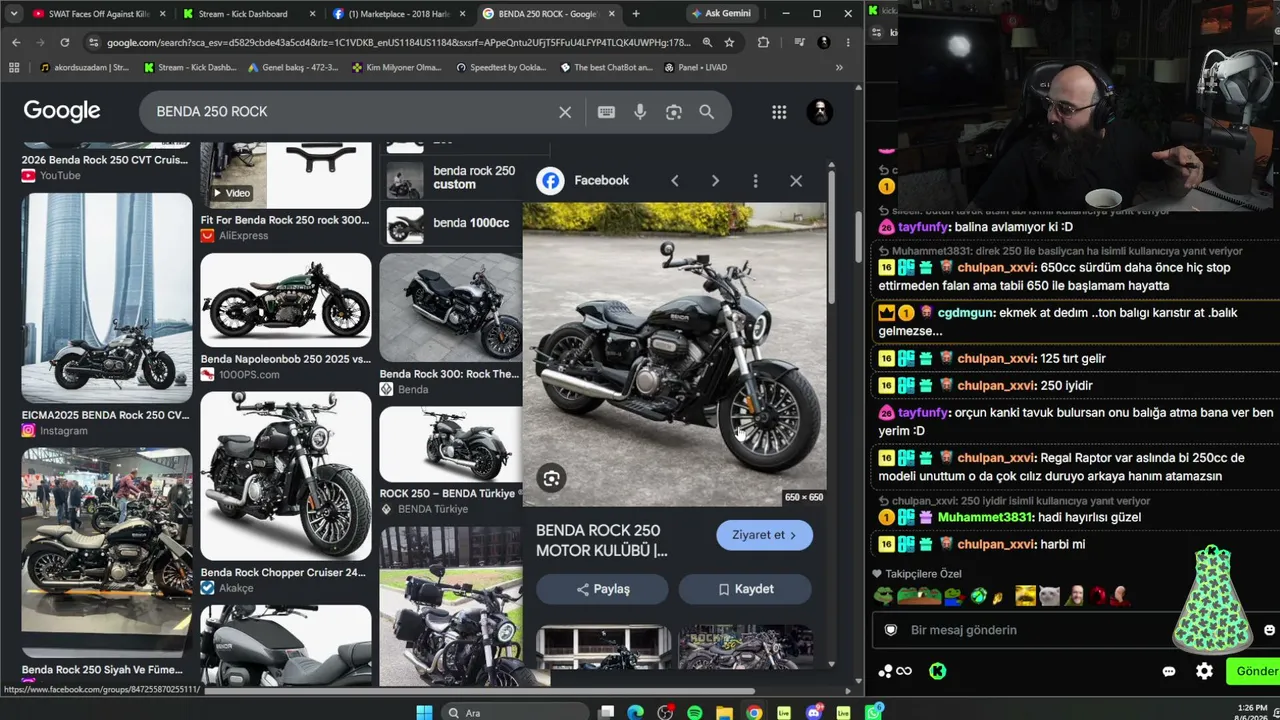Open the emoji picker in chat input
Viewport: 1280px width, 720px height.
tap(1270, 630)
